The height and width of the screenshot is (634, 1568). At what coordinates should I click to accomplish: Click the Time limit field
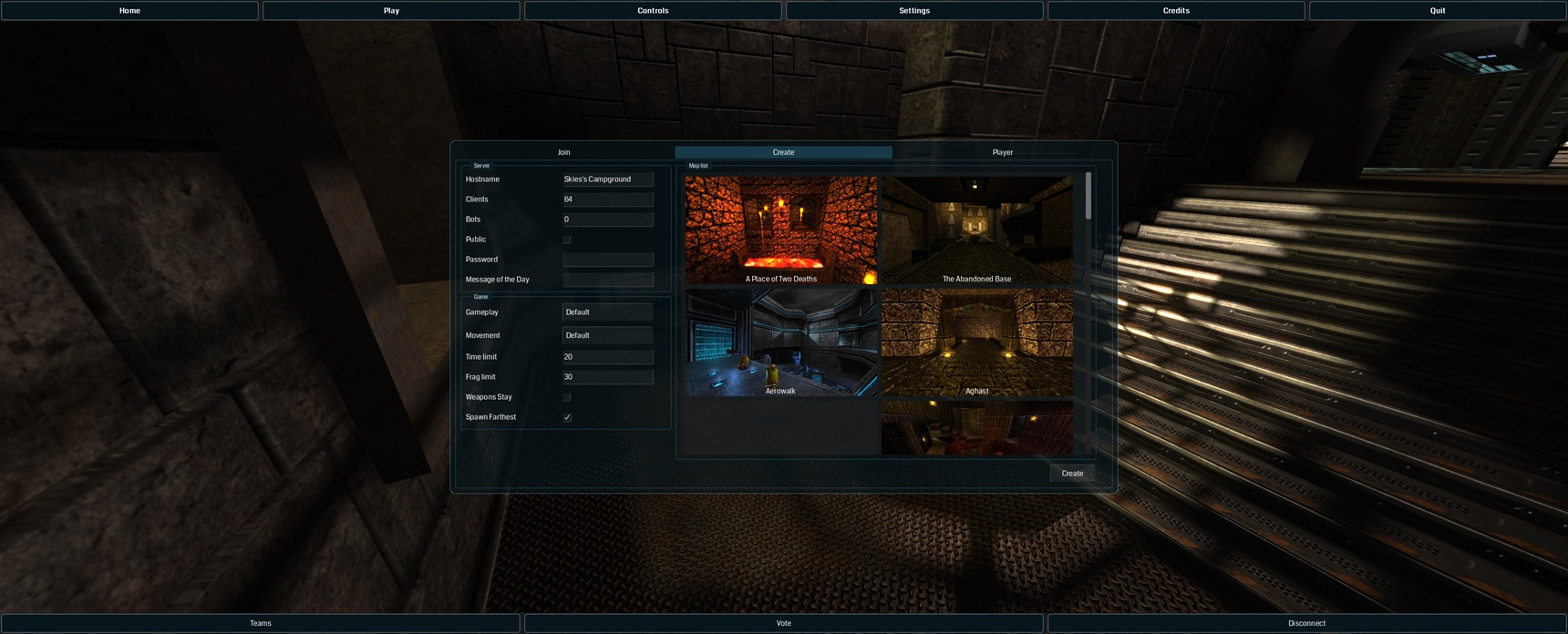(607, 357)
